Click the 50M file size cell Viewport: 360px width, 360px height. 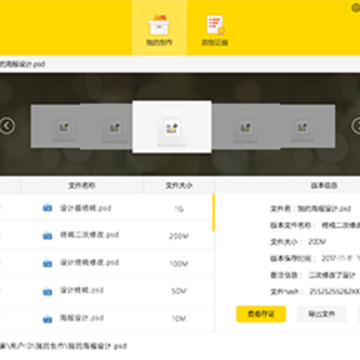[179, 291]
